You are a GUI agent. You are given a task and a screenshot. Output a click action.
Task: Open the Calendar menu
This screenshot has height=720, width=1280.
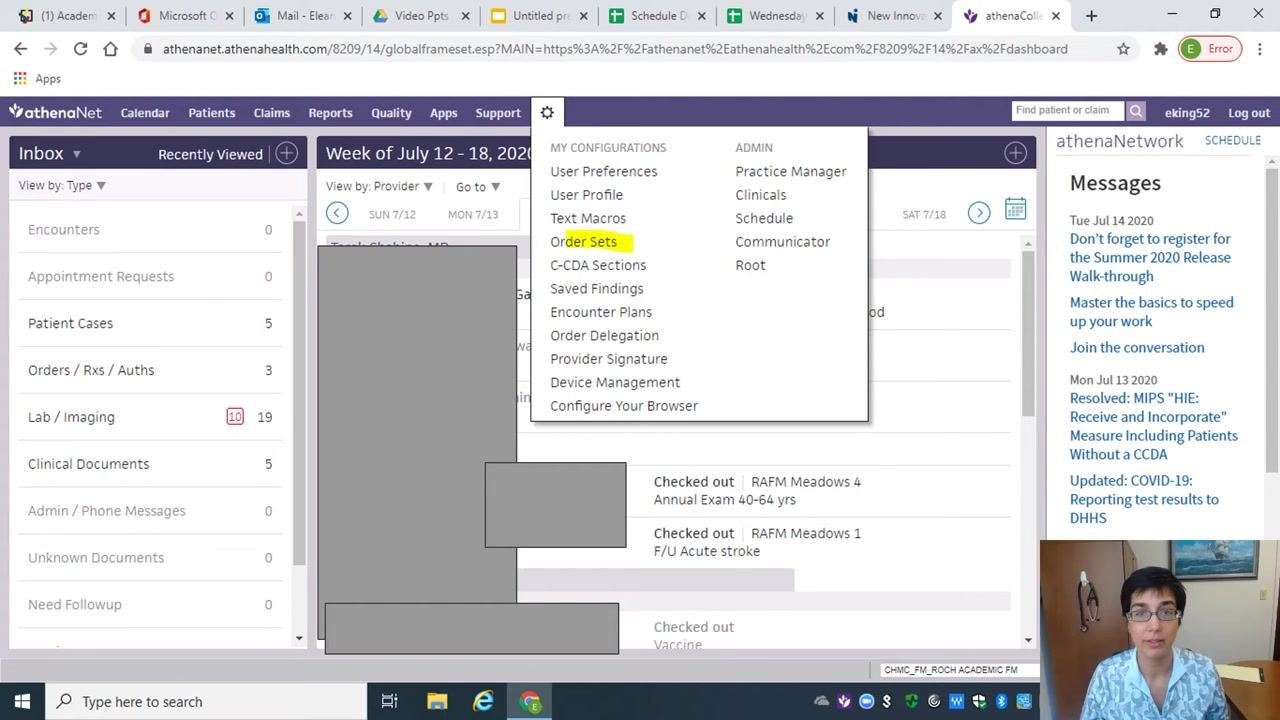coord(145,113)
